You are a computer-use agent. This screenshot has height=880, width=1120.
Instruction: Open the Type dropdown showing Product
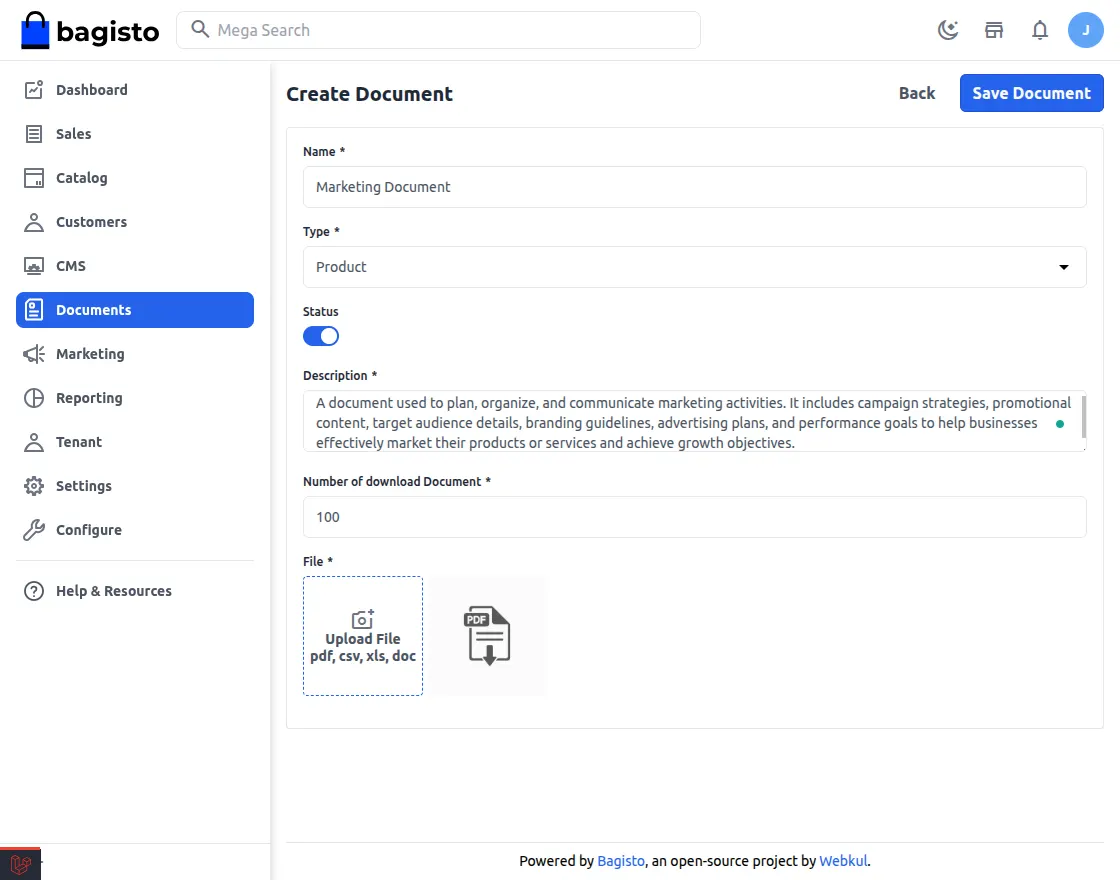click(694, 267)
